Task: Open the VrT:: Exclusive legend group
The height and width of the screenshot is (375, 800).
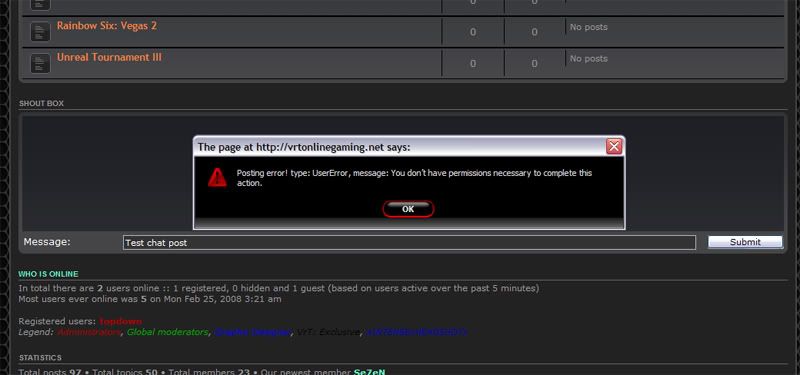Action: [329, 332]
